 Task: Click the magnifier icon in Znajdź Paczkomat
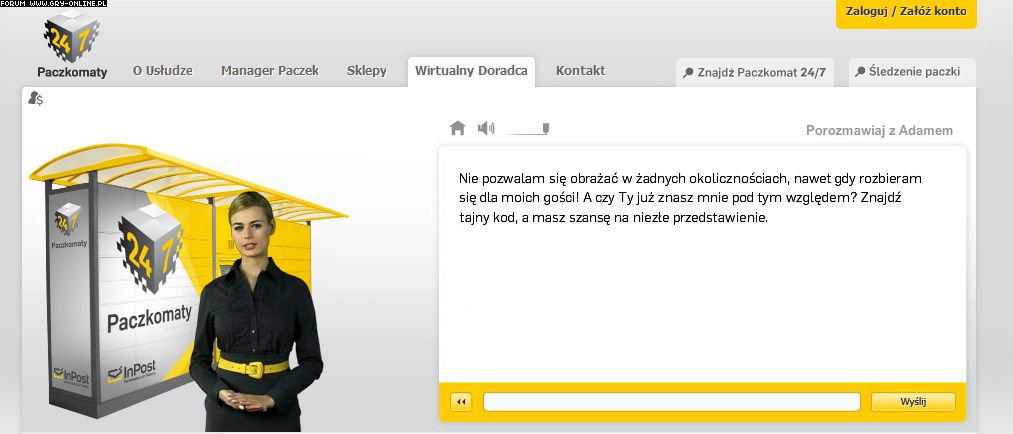tap(689, 72)
